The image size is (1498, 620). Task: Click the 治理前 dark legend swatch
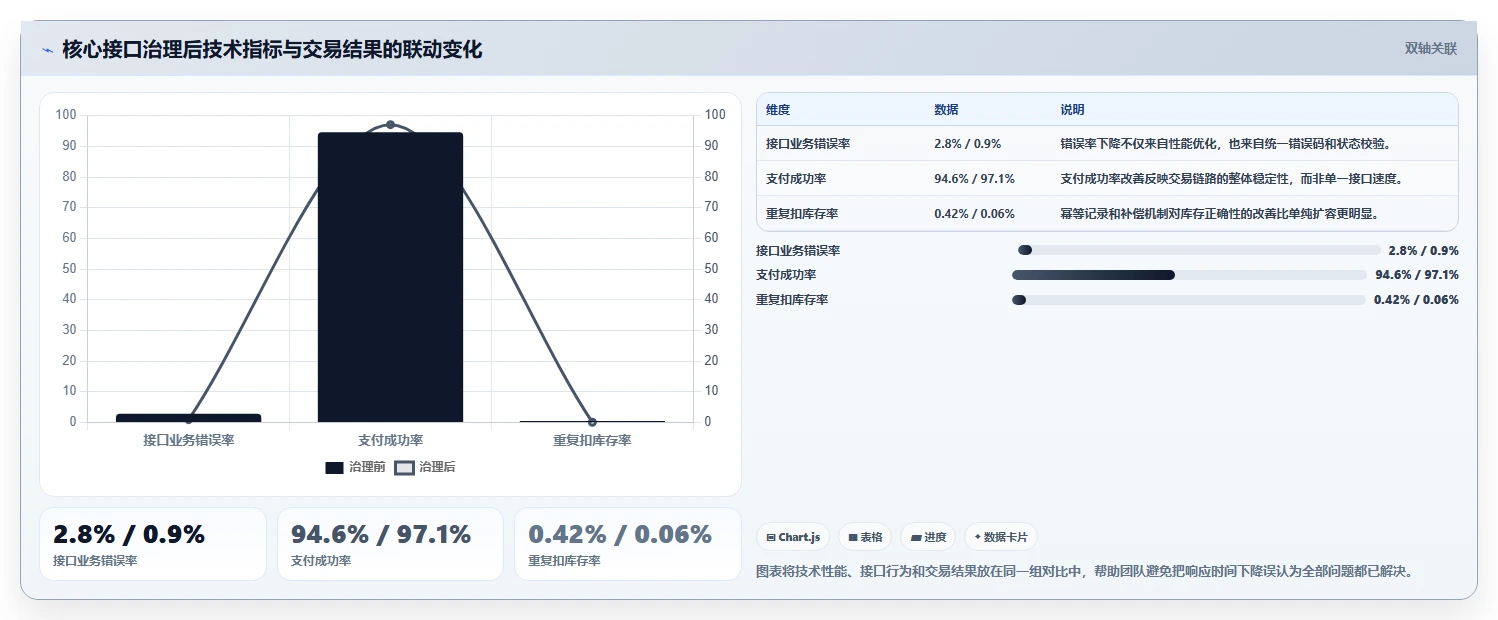click(334, 468)
